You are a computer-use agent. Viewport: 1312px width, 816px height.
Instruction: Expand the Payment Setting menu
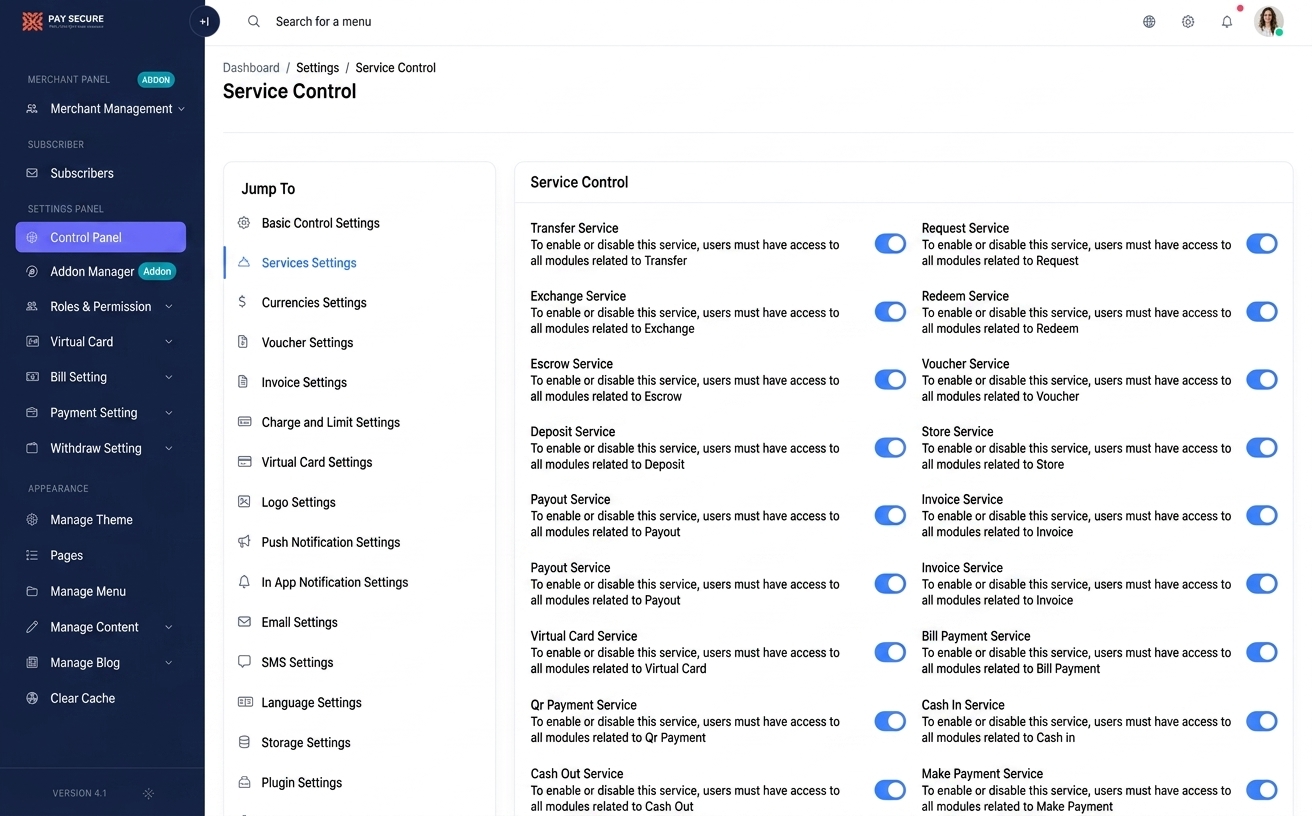100,412
